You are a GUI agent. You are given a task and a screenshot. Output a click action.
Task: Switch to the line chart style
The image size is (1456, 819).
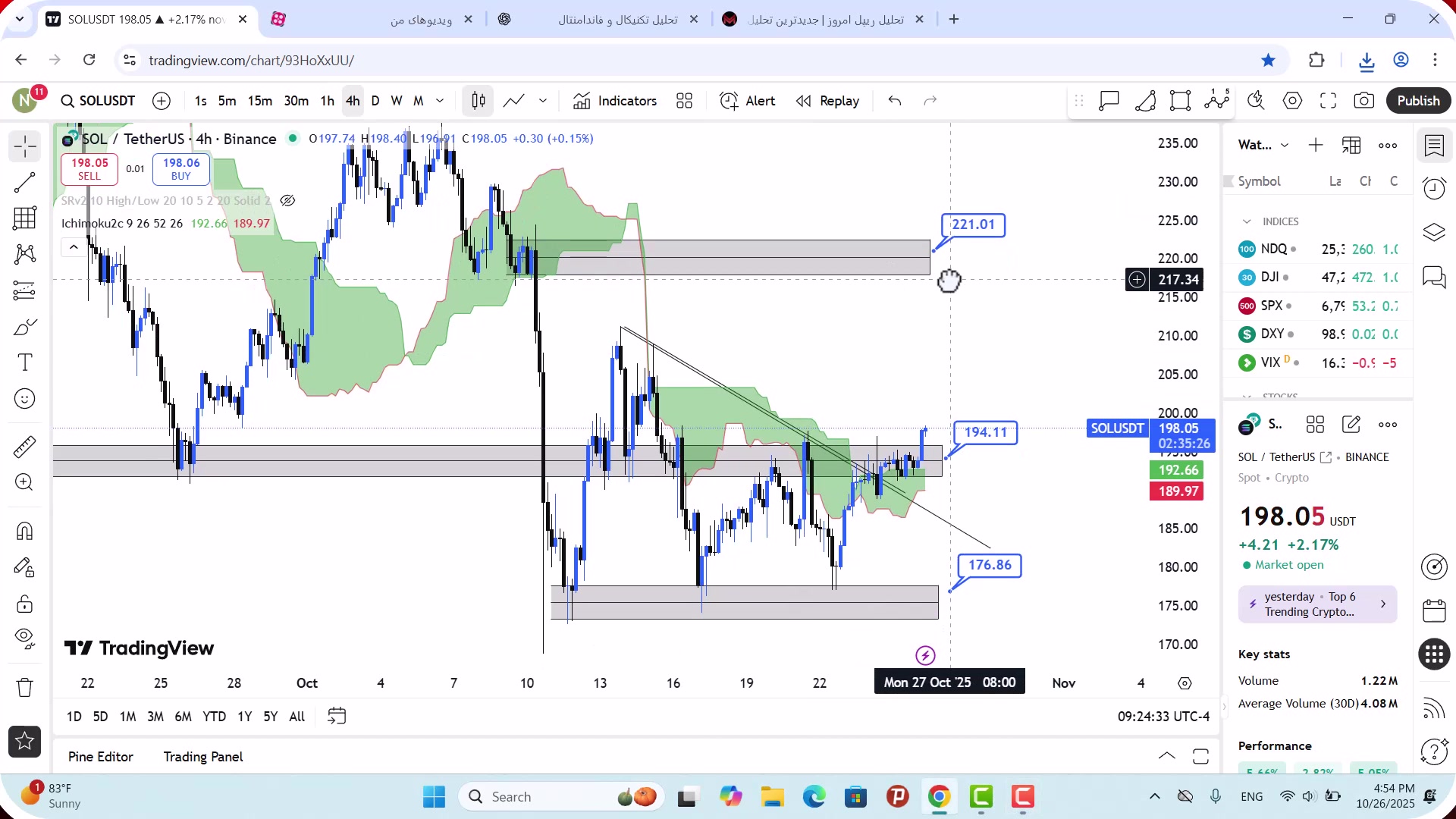point(514,101)
